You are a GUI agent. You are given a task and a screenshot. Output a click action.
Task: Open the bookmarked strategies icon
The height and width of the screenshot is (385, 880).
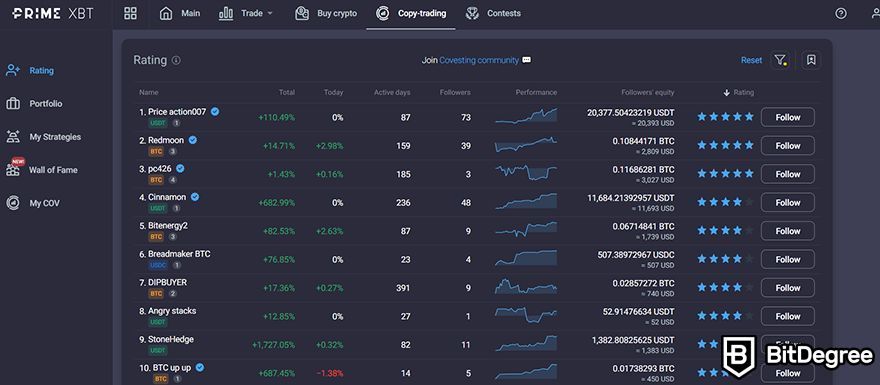(x=811, y=60)
